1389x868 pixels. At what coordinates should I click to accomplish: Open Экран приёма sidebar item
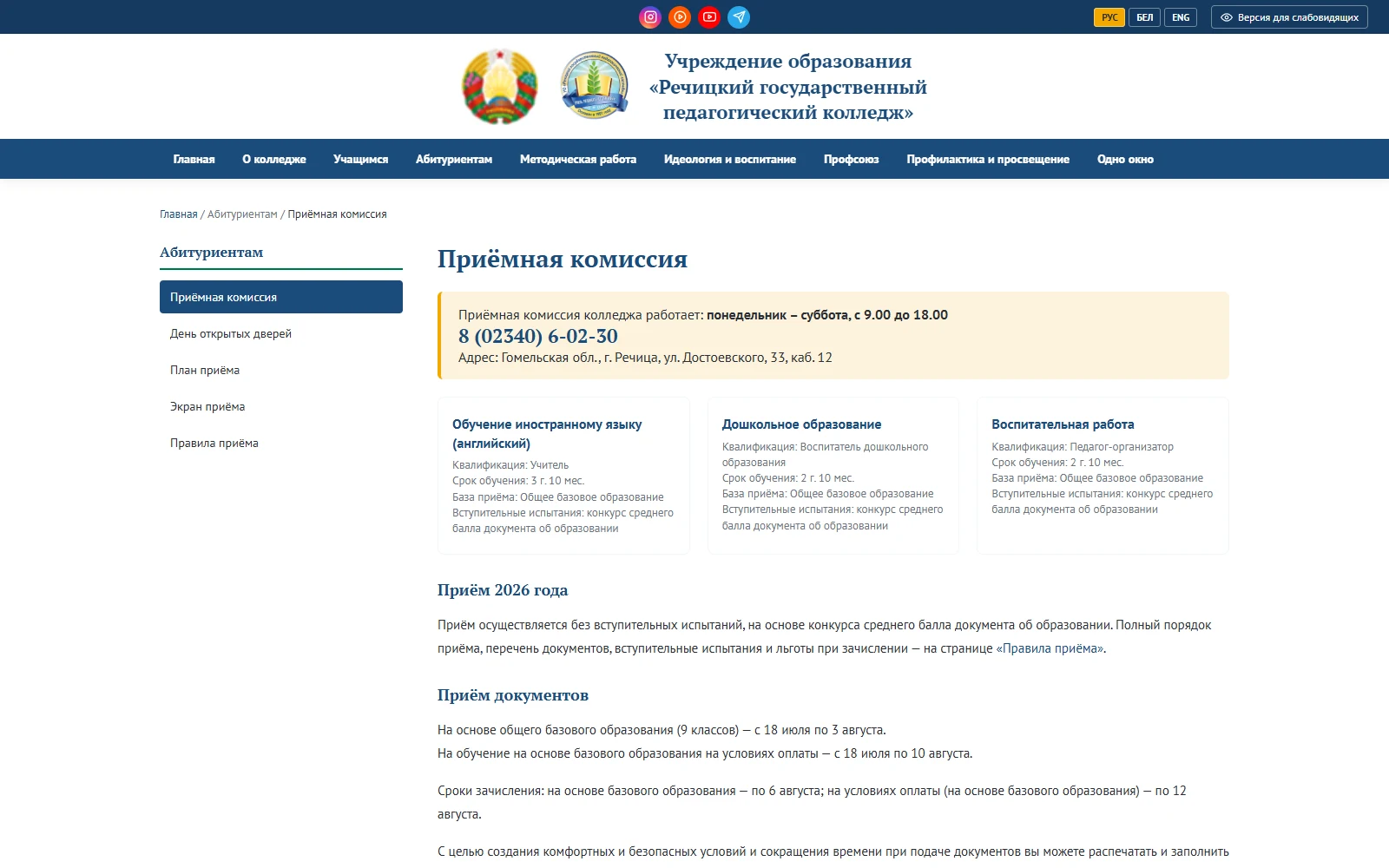[281, 406]
